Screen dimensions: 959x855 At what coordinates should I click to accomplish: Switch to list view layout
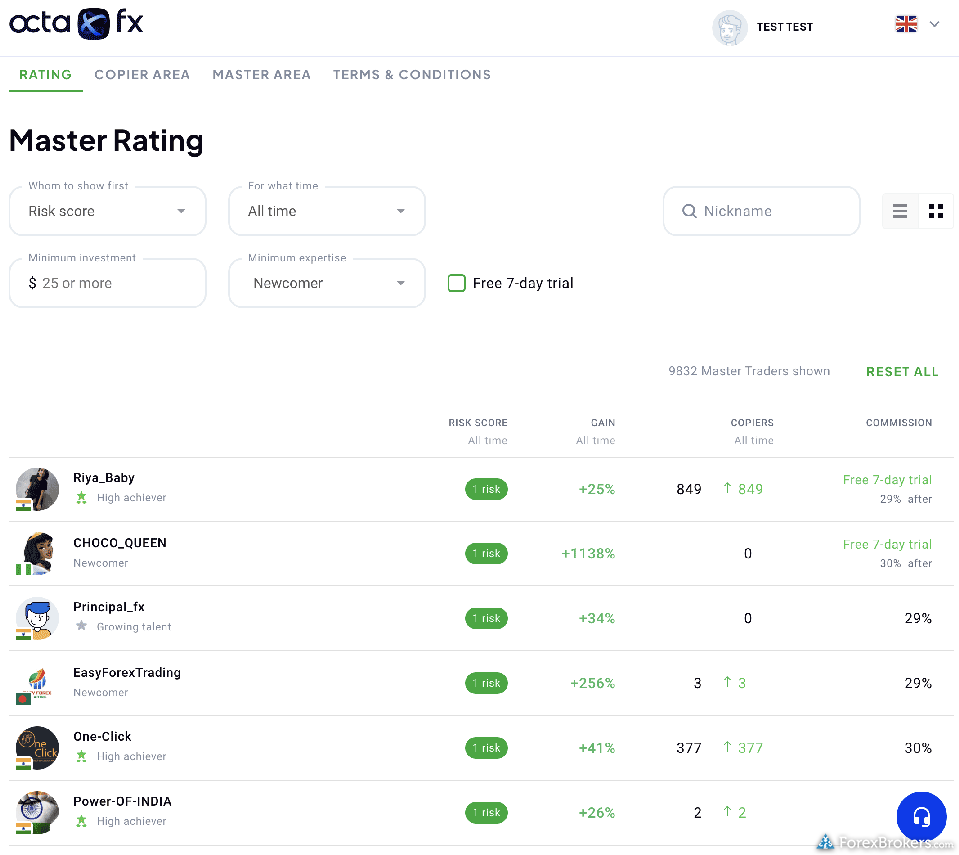tap(900, 211)
